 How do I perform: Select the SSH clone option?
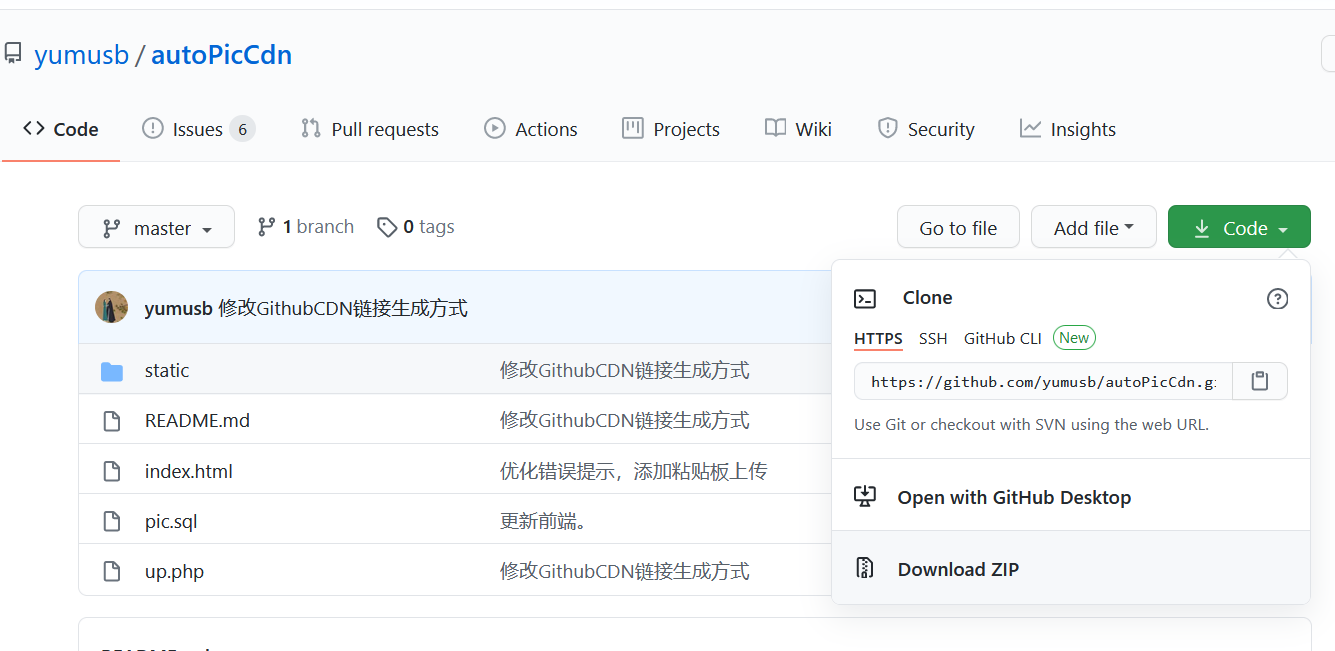(x=933, y=338)
